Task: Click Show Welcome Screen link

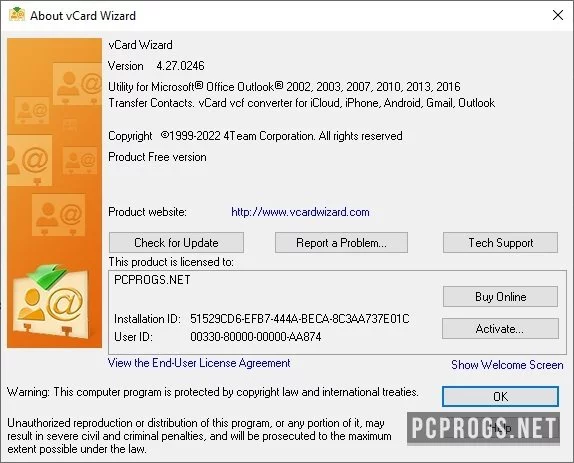Action: point(507,365)
